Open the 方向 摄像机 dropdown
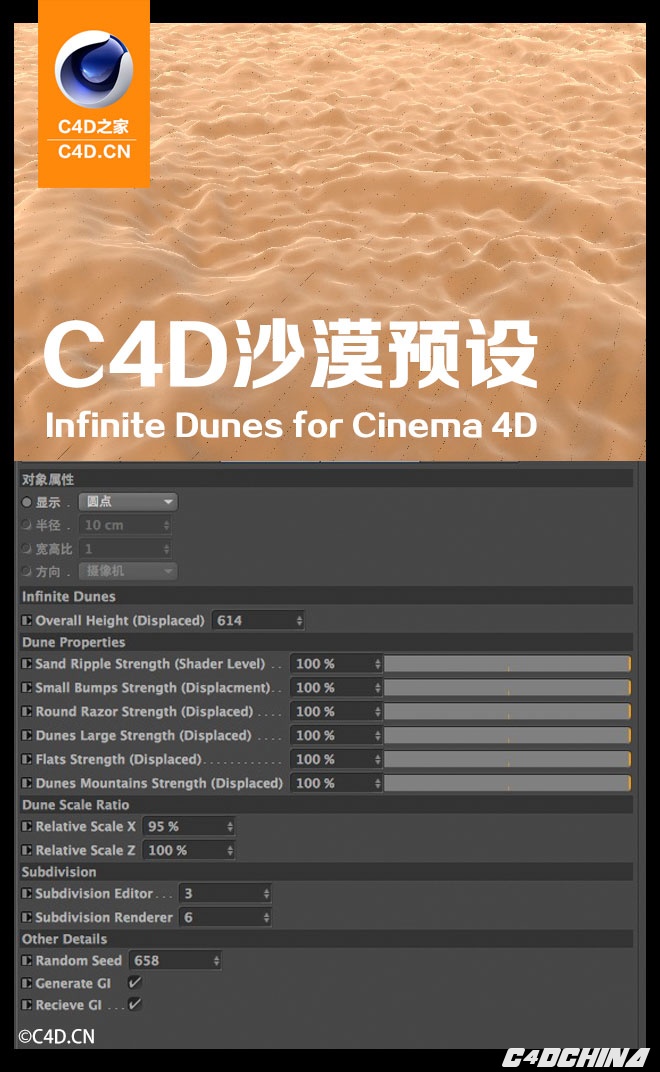Image resolution: width=660 pixels, height=1072 pixels. [x=128, y=571]
